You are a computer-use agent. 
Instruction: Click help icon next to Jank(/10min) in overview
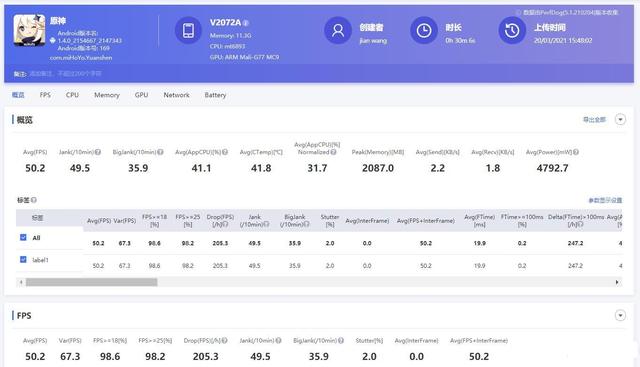pos(98,152)
